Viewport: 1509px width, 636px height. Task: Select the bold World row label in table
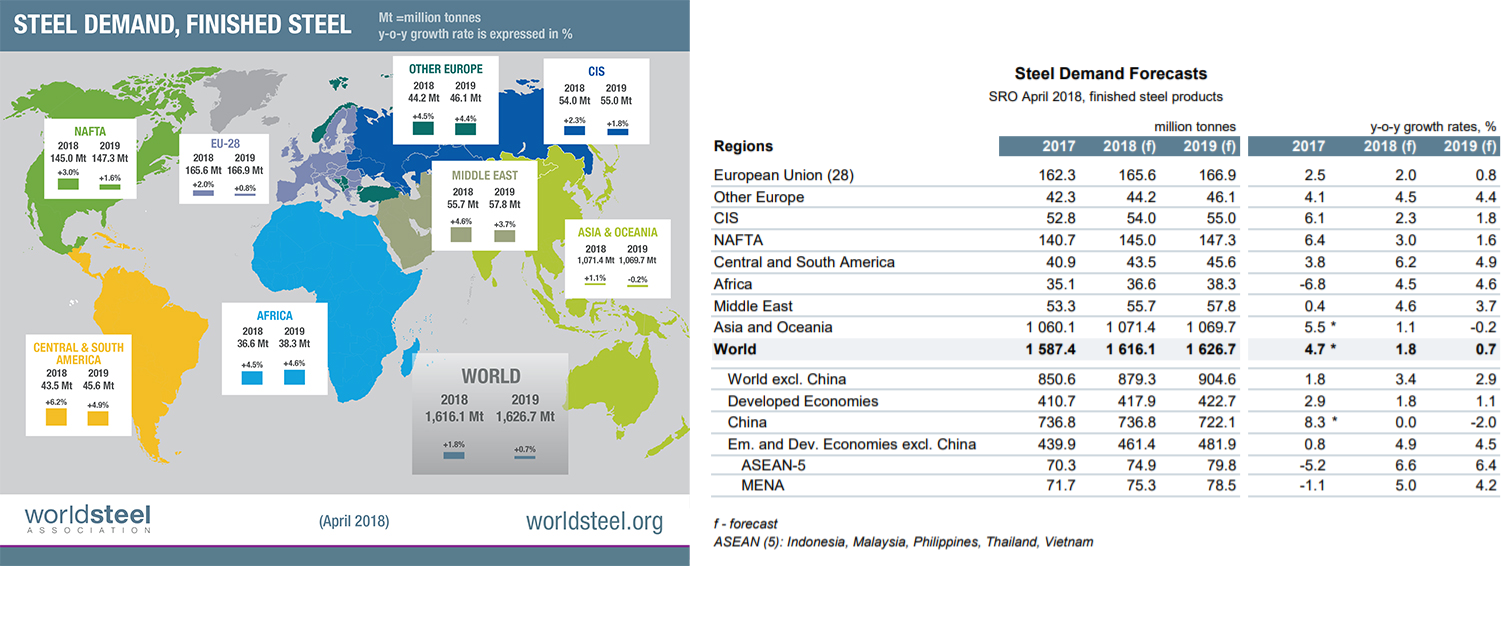[735, 350]
